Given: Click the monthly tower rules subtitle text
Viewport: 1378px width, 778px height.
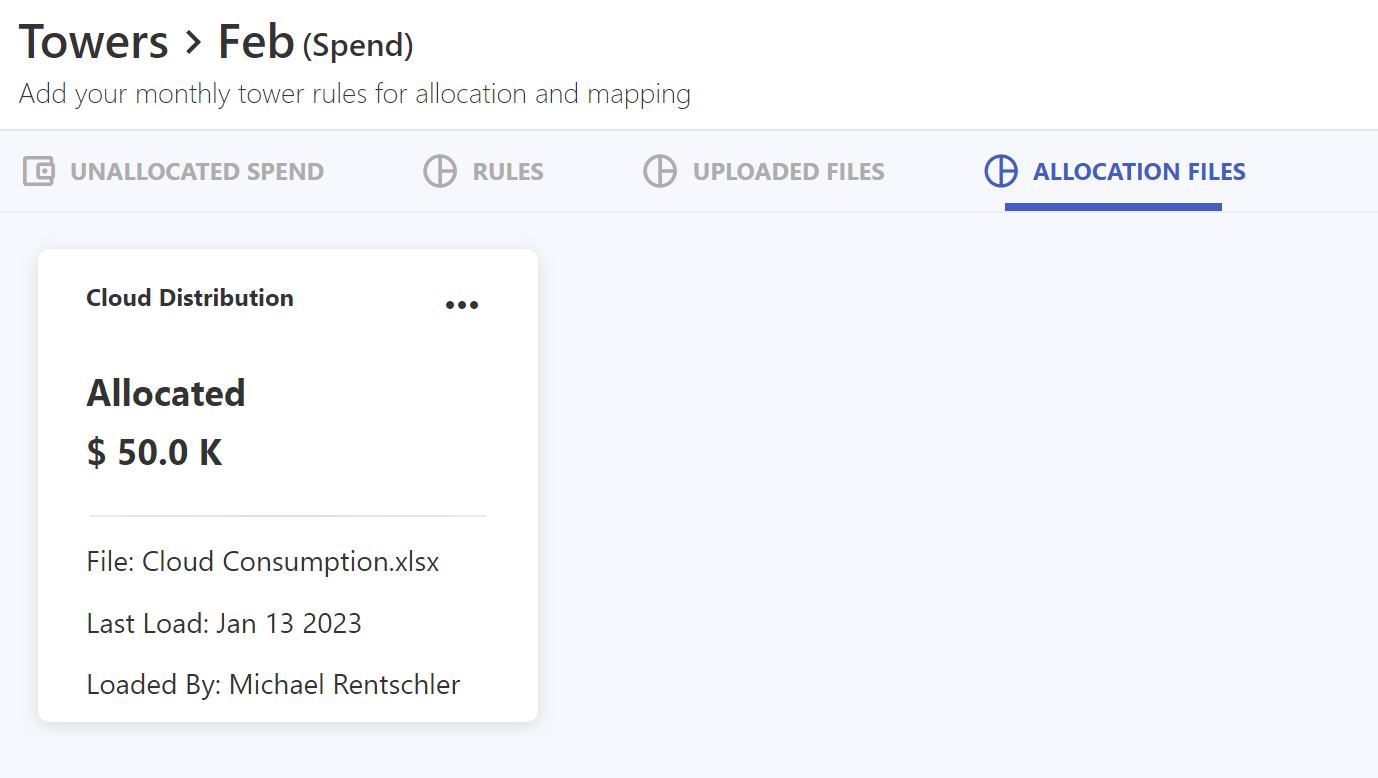Looking at the screenshot, I should click(x=355, y=94).
